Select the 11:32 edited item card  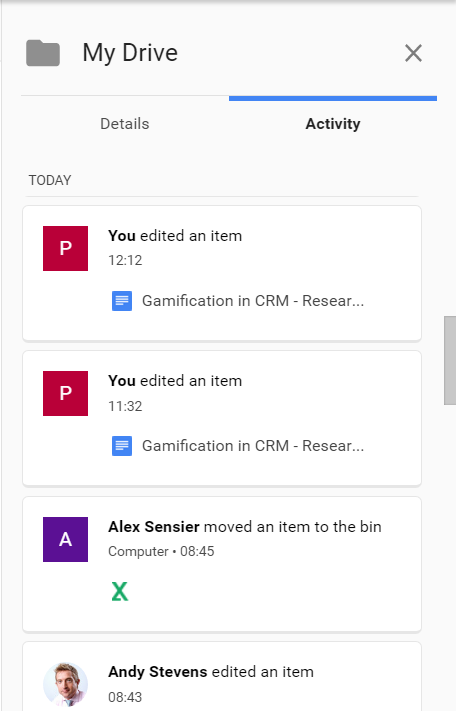pyautogui.click(x=222, y=419)
